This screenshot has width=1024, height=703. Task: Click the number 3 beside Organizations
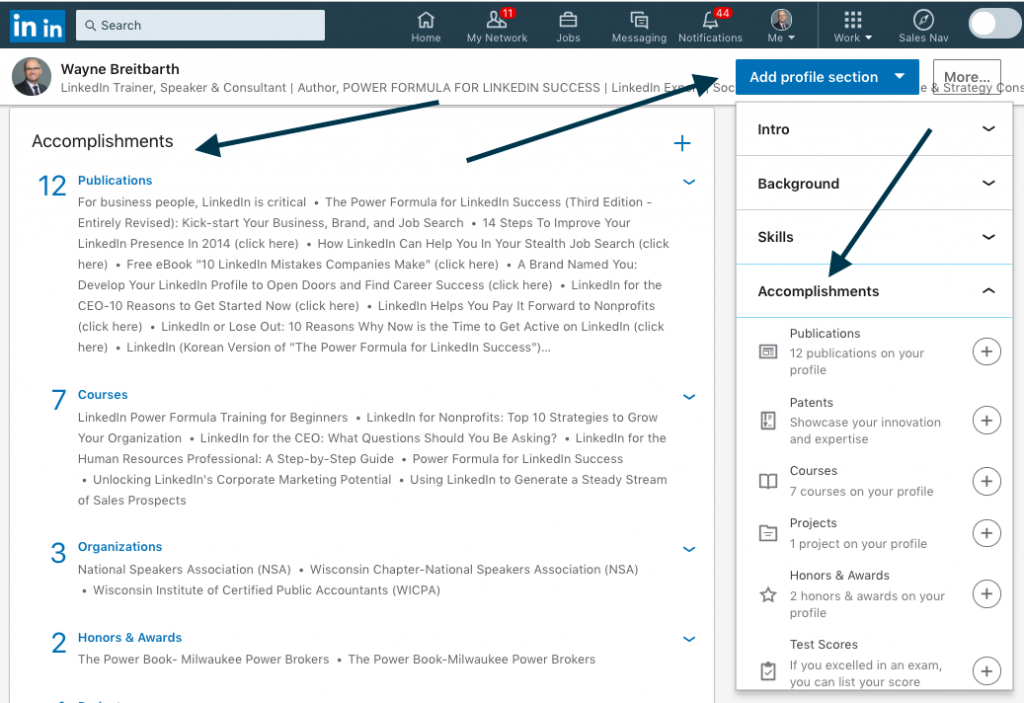59,553
